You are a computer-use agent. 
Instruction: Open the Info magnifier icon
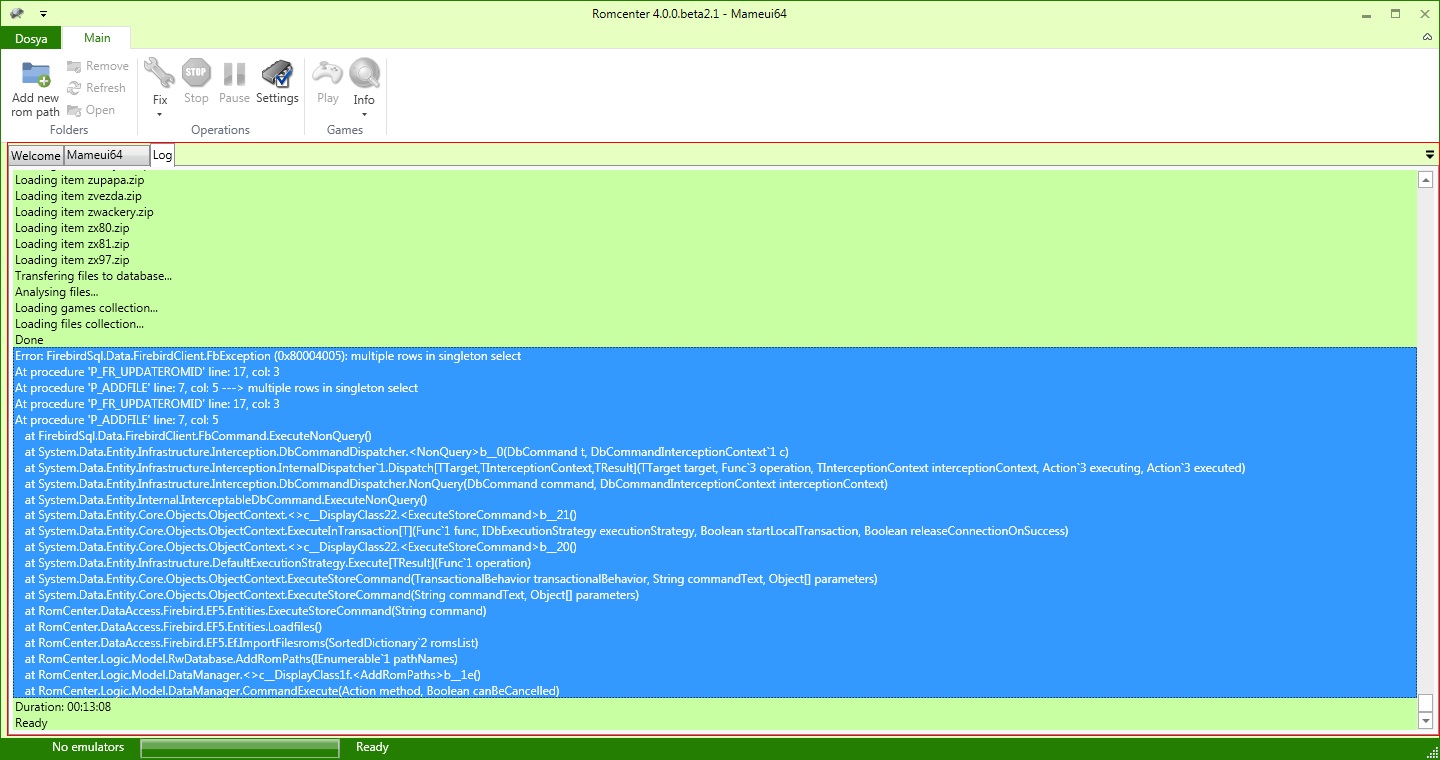[x=364, y=74]
